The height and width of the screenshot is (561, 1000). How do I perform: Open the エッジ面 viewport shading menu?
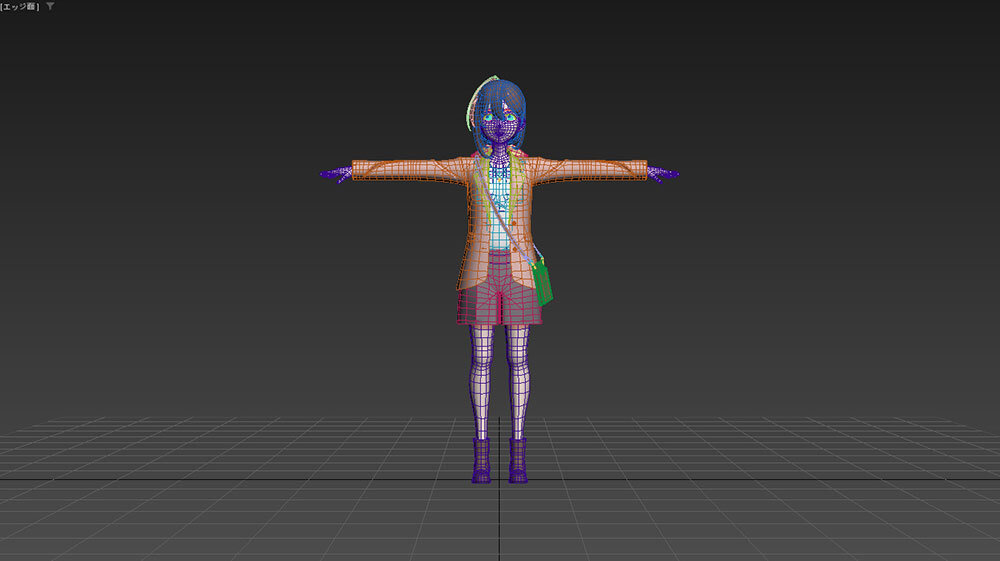pos(20,7)
